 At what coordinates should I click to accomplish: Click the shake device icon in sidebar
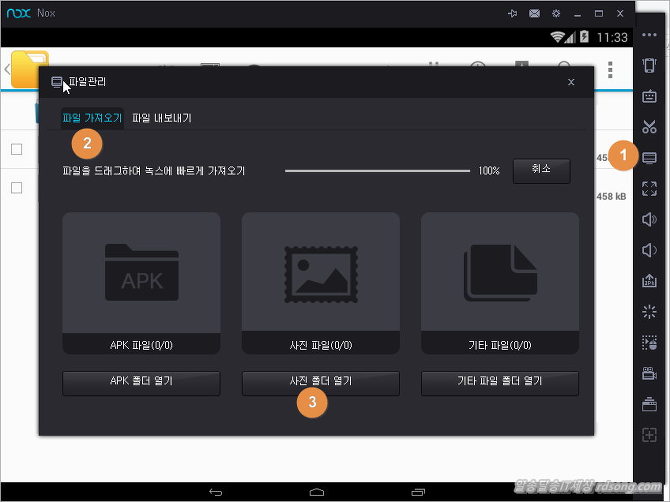[649, 65]
